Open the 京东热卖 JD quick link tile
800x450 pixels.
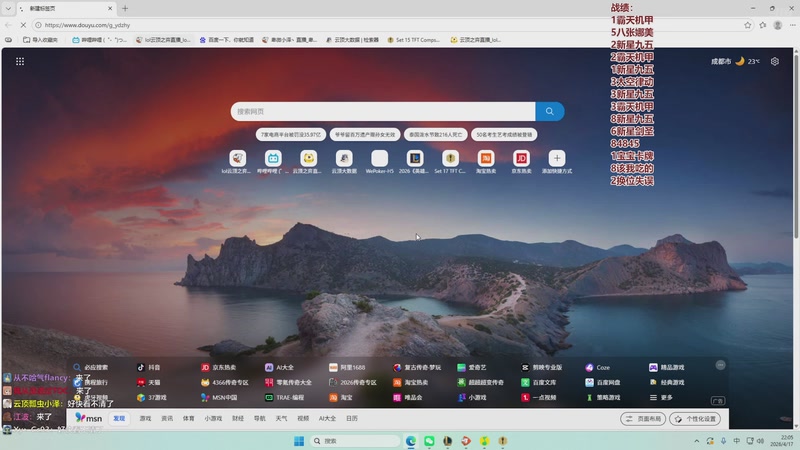tap(521, 159)
